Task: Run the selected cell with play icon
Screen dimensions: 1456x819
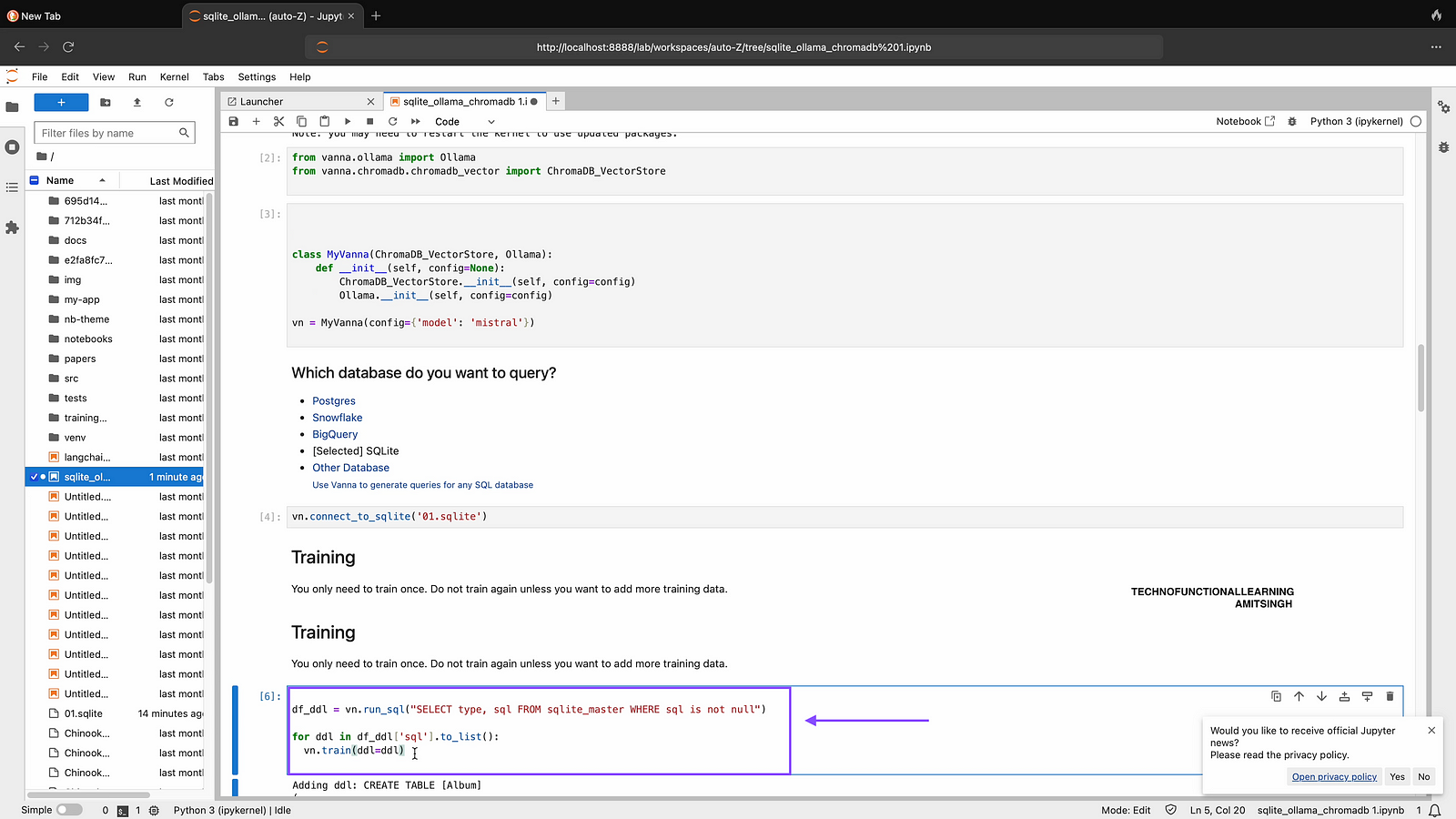Action: pyautogui.click(x=348, y=121)
